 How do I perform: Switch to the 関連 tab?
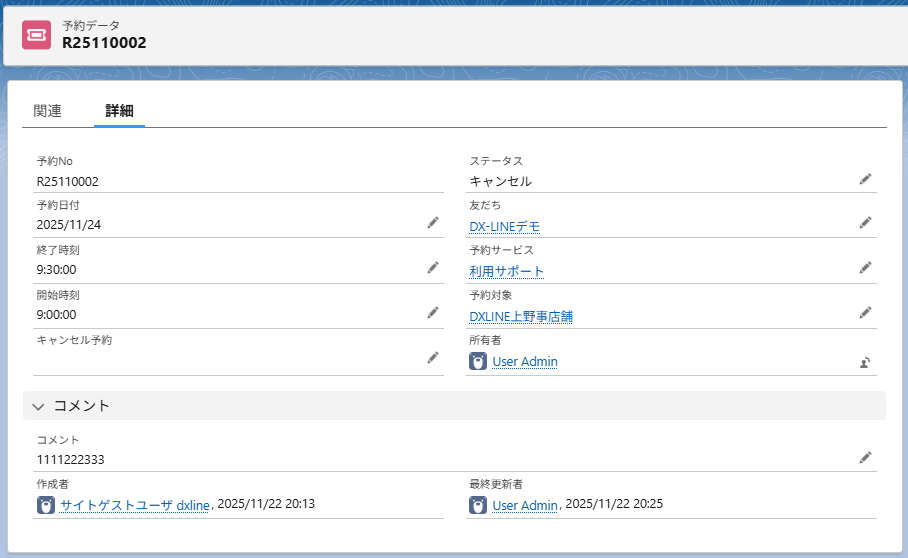tap(48, 111)
